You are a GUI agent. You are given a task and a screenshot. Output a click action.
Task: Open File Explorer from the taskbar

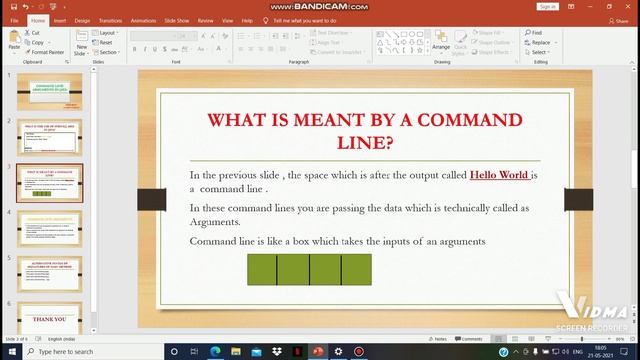click(236, 351)
